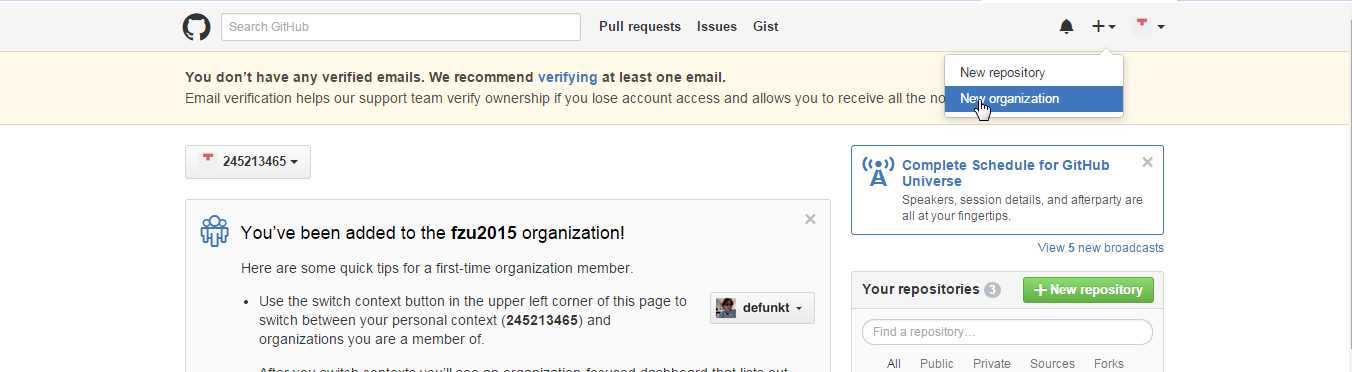1352x372 pixels.
Task: View 5 new broadcasts link
Action: pos(1101,248)
